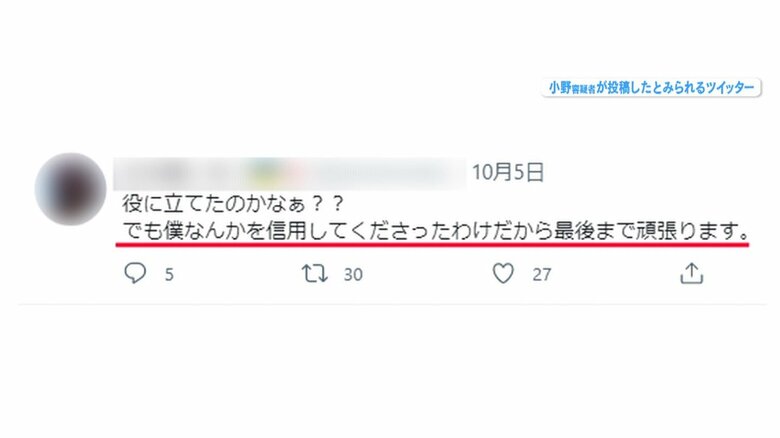Viewport: 780px width, 438px height.
Task: Click でも僕なんか at second line start
Action: 183,231
